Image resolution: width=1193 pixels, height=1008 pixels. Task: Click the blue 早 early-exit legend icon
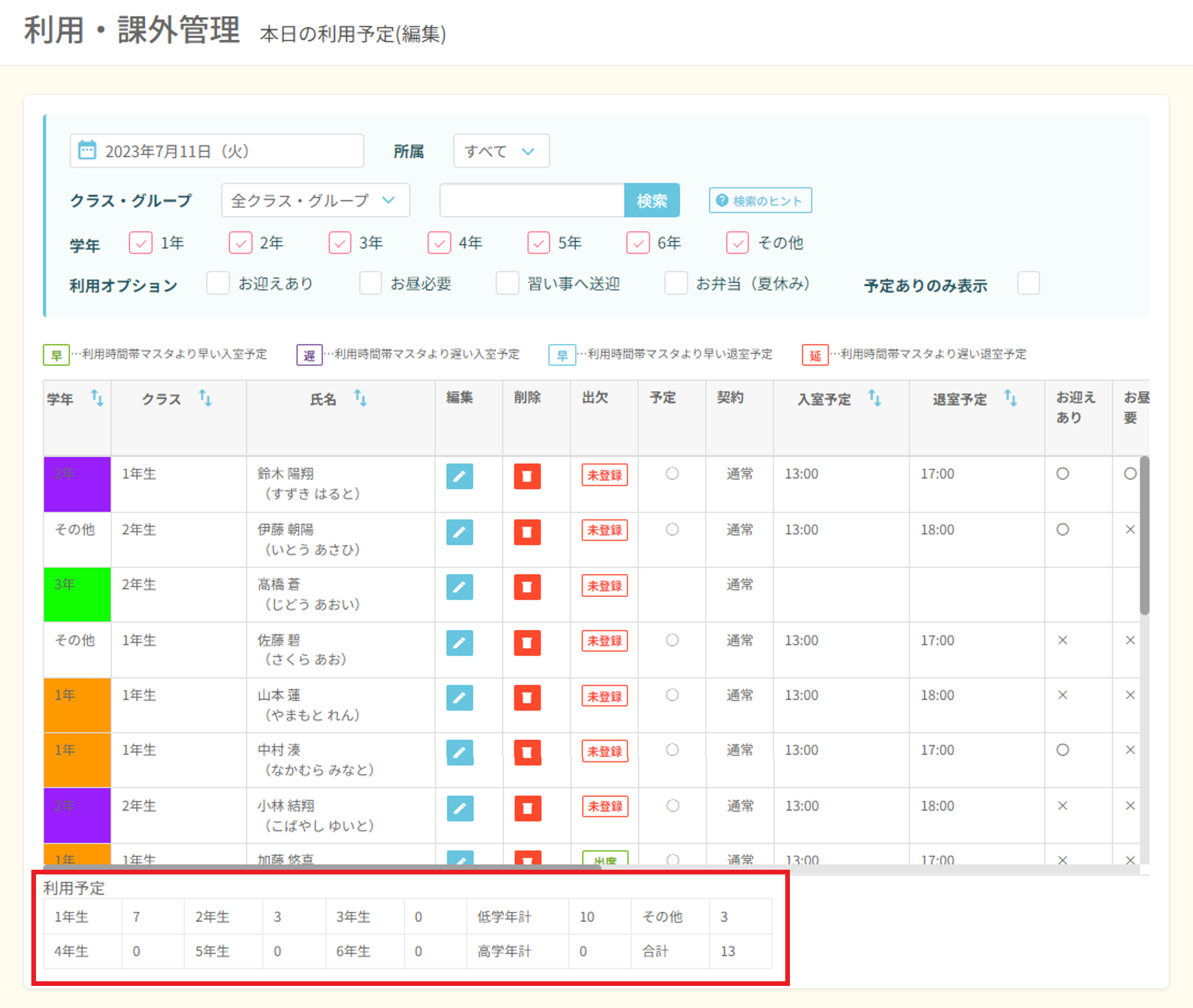[x=562, y=354]
